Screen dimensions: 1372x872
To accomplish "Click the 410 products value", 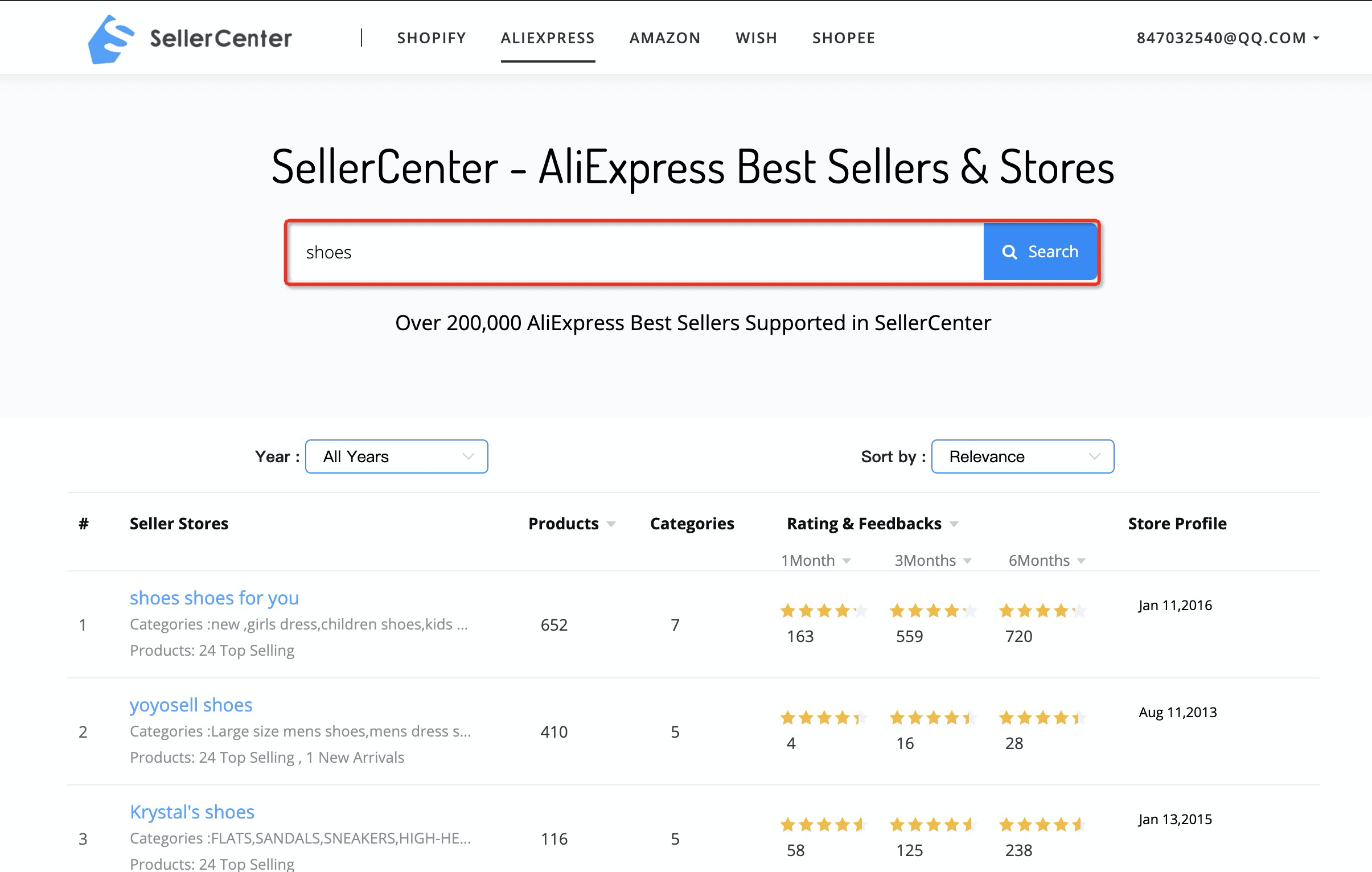I will 554,732.
